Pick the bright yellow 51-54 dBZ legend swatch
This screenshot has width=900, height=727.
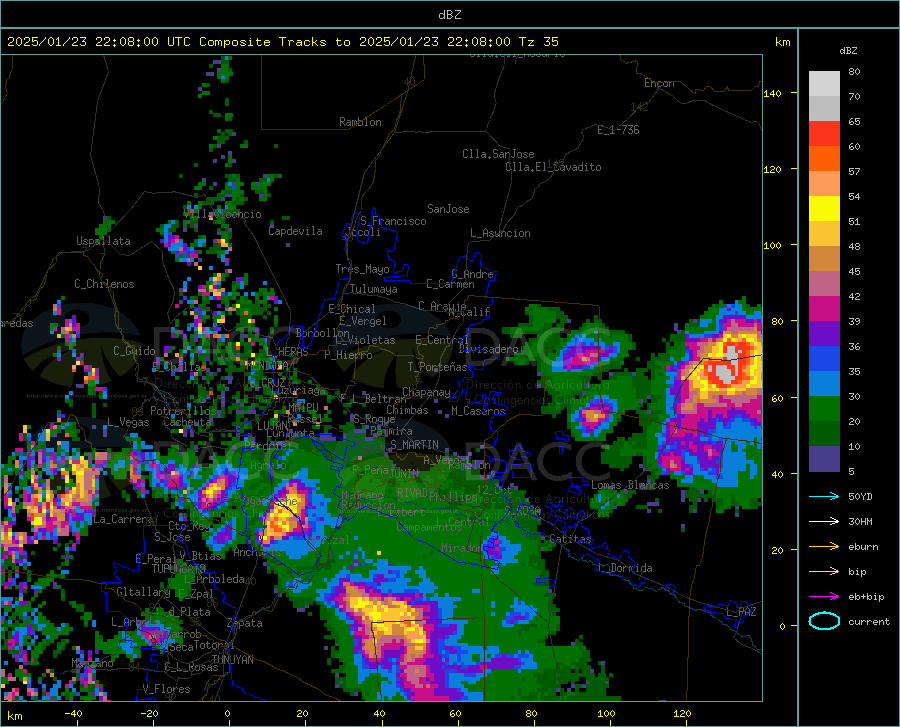tap(824, 209)
